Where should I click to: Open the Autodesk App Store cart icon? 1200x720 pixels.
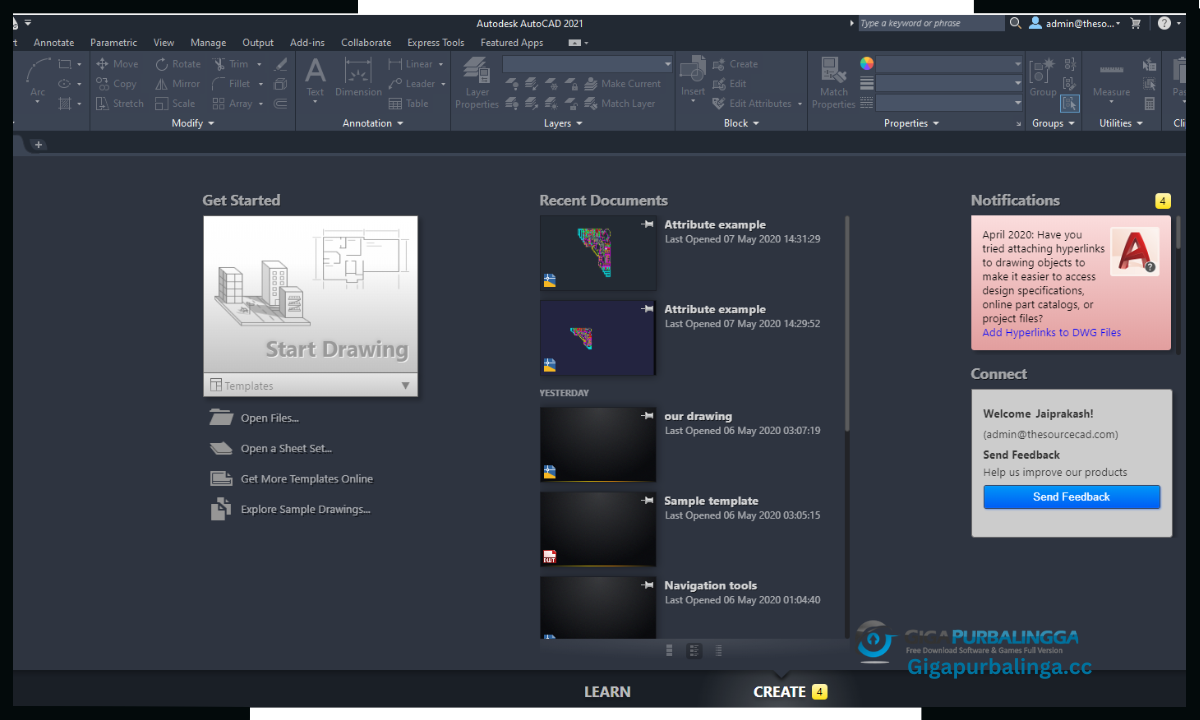coord(1136,23)
